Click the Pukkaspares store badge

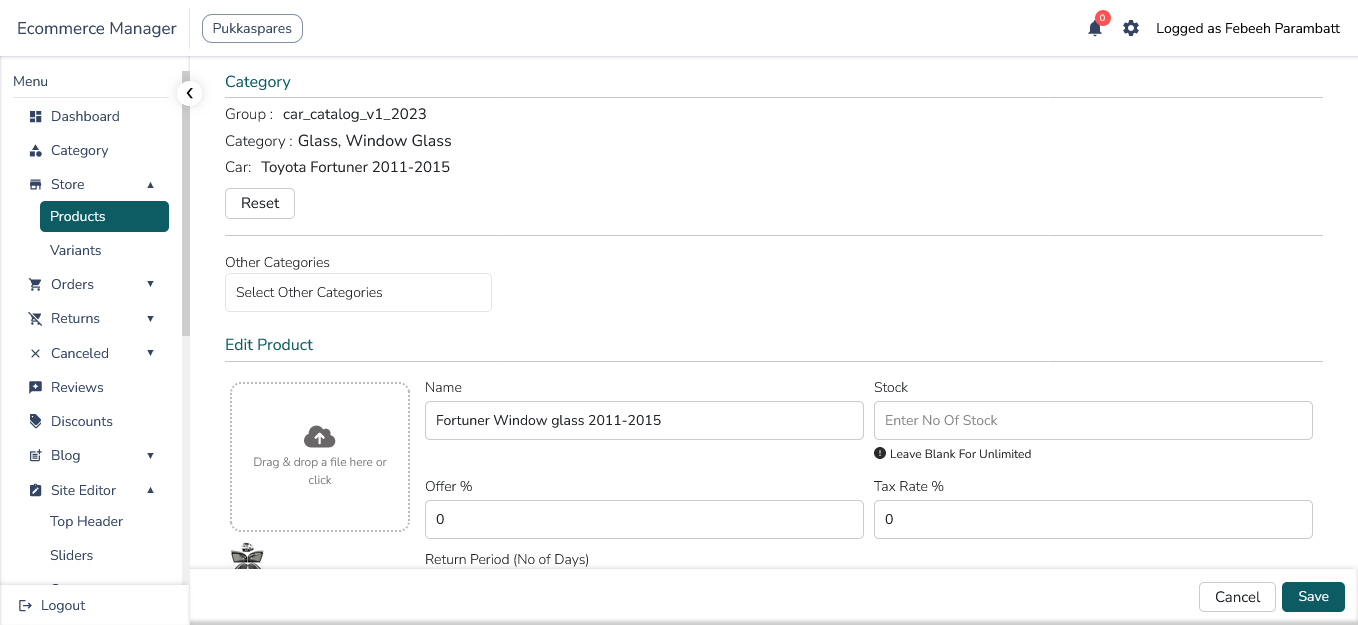pos(252,29)
